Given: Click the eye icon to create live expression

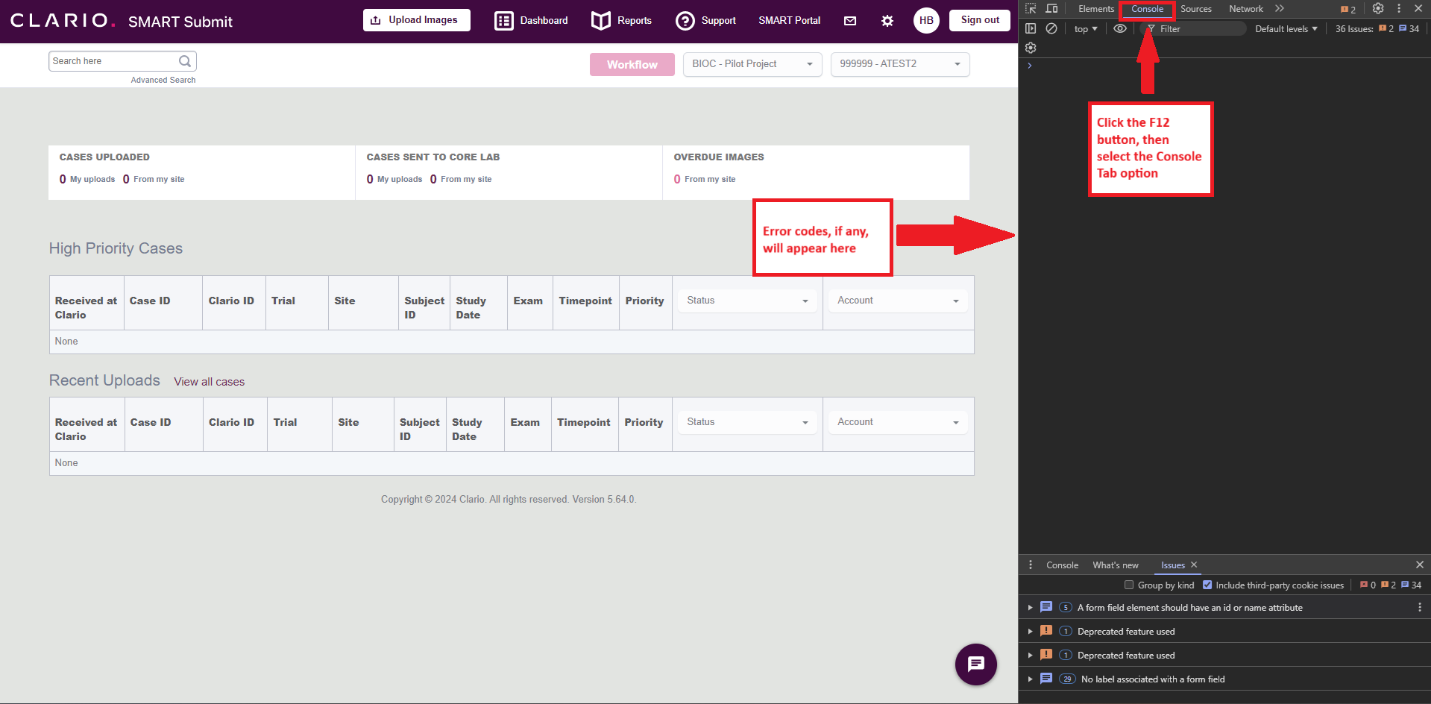Looking at the screenshot, I should coord(1120,28).
